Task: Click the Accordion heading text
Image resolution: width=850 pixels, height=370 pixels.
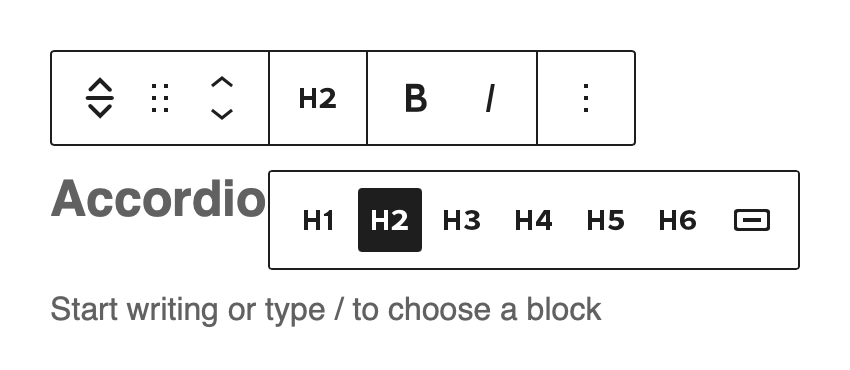Action: pos(158,198)
